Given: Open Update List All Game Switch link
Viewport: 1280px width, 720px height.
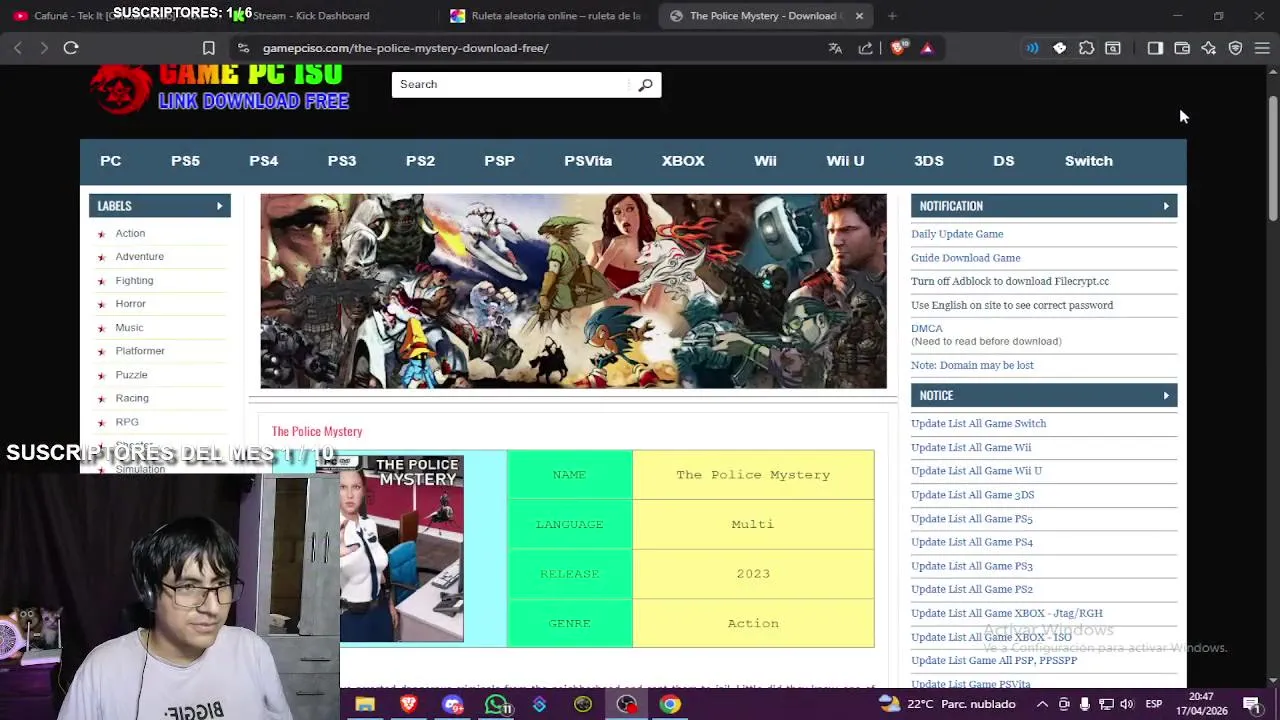Looking at the screenshot, I should [x=978, y=424].
